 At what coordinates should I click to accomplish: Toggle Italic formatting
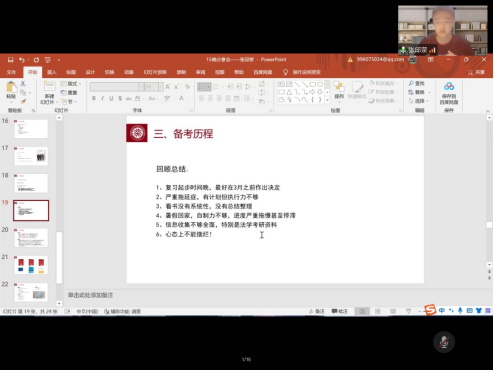102,98
